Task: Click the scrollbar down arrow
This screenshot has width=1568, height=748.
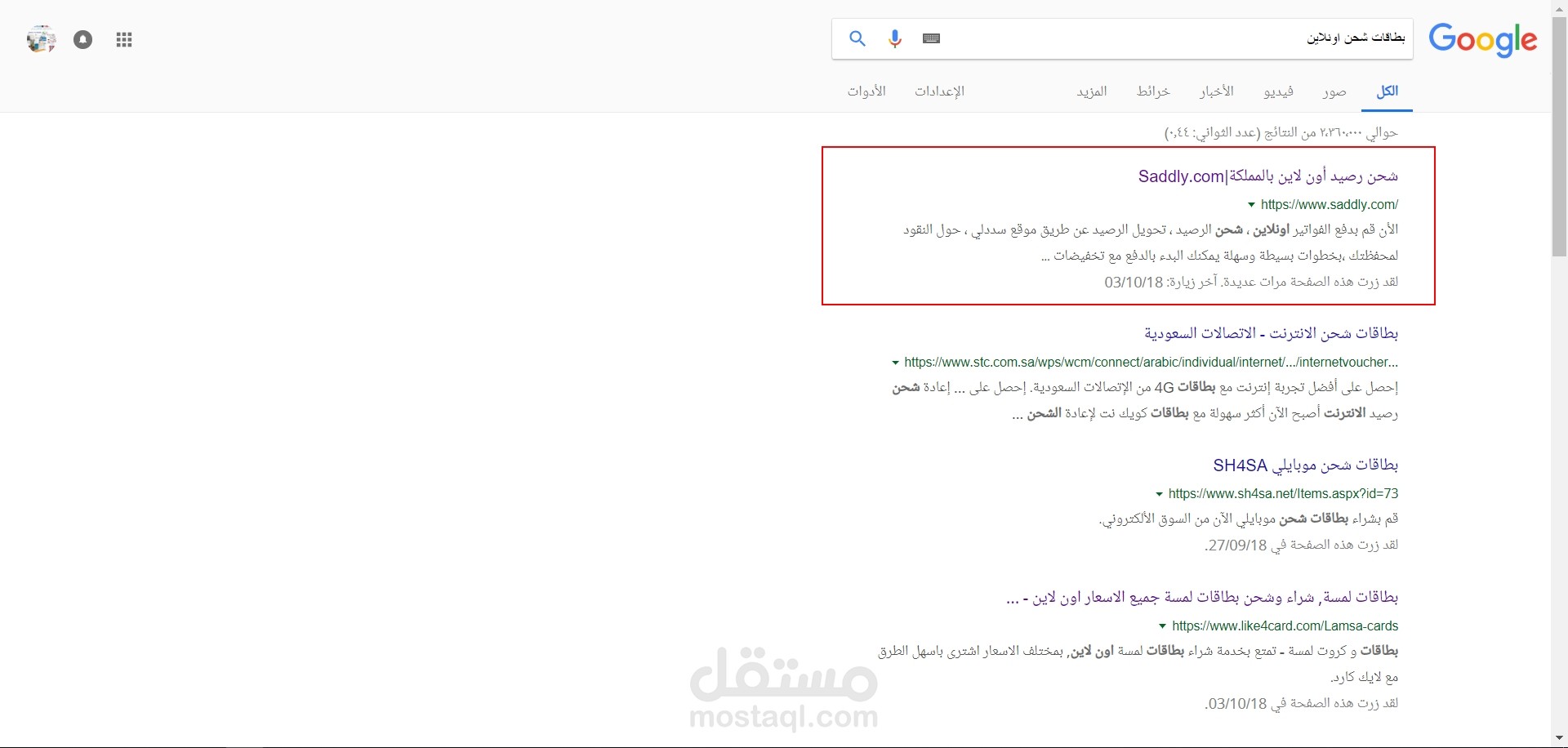Action: [1560, 740]
